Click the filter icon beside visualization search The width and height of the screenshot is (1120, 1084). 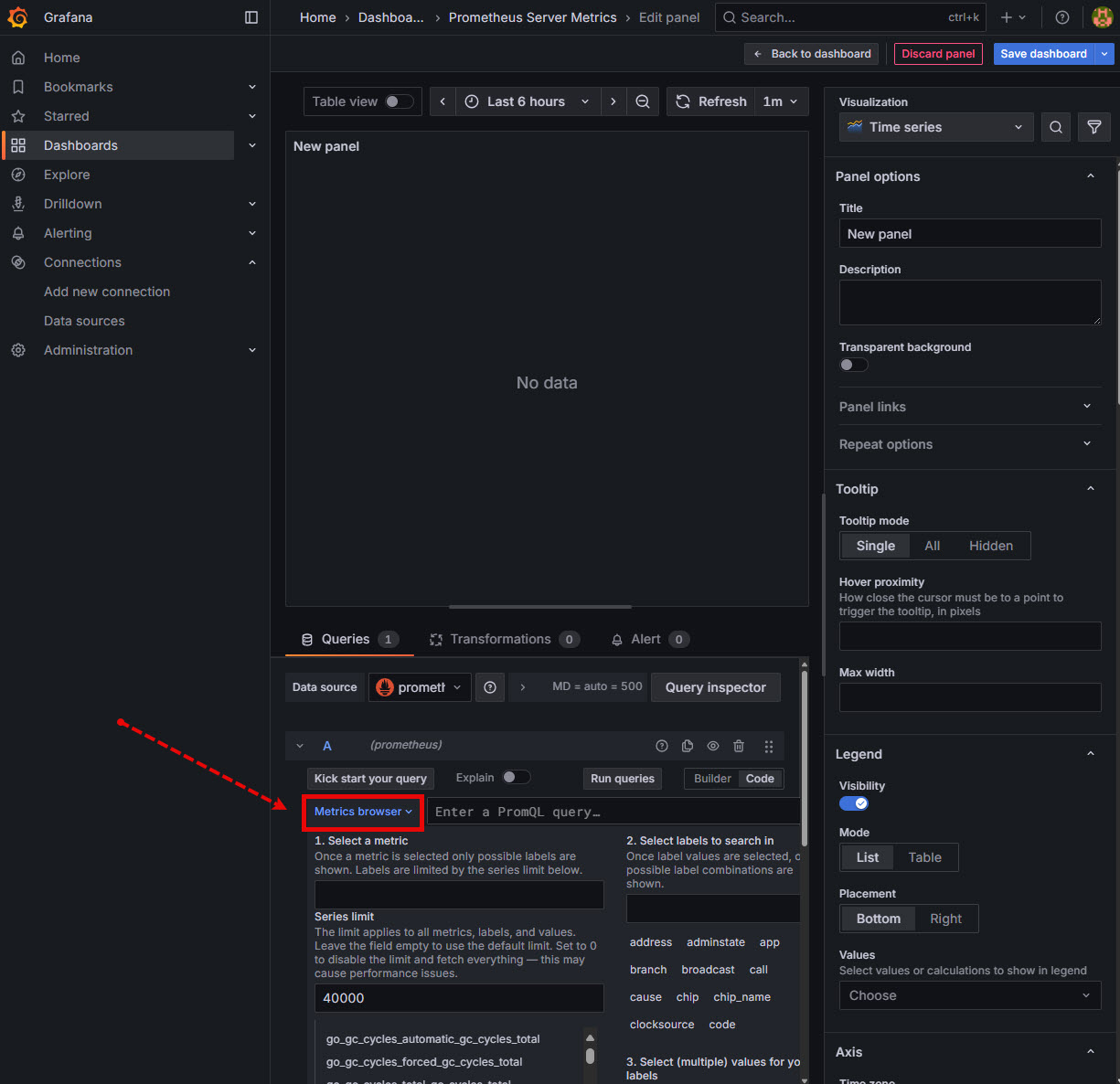pos(1094,127)
